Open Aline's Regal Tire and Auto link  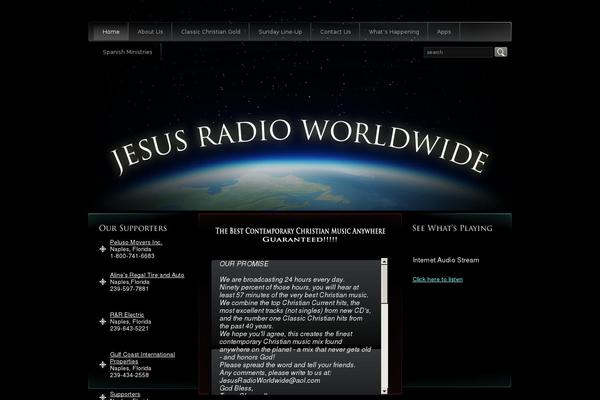[147, 275]
